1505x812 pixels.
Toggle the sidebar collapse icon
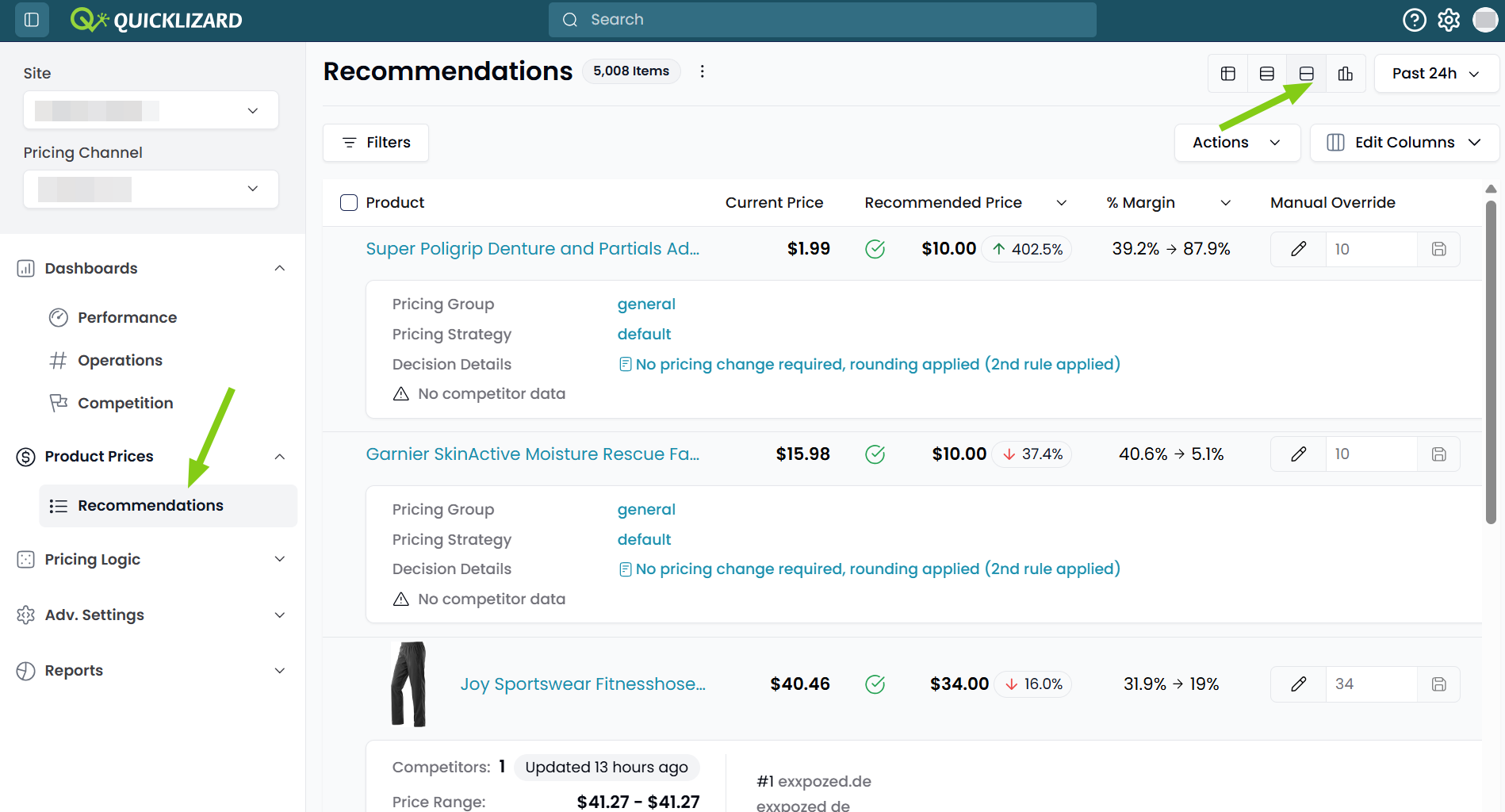tap(32, 20)
